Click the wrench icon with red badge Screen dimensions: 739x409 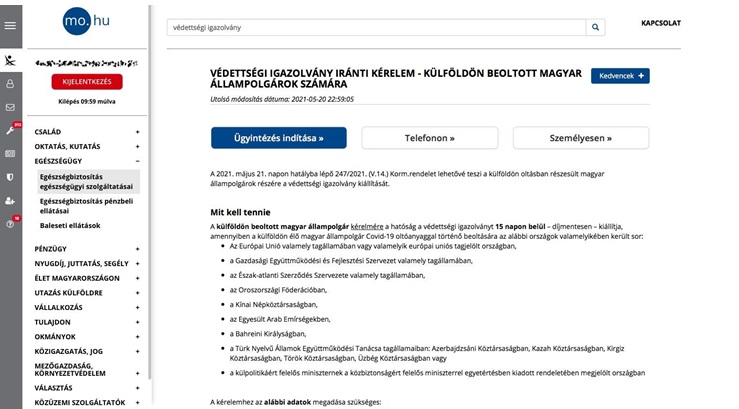(11, 130)
